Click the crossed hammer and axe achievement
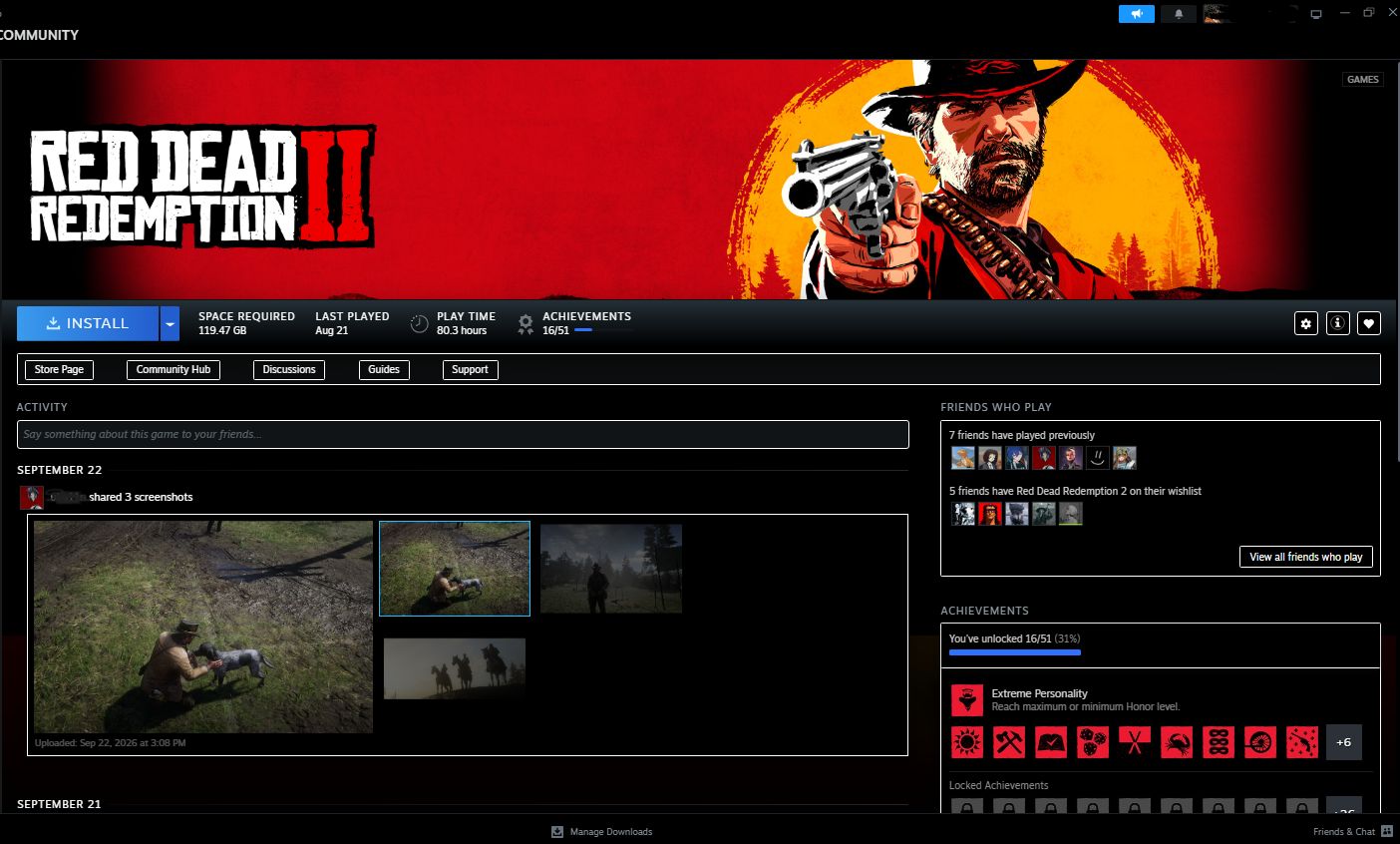This screenshot has width=1400, height=844. tap(1009, 742)
